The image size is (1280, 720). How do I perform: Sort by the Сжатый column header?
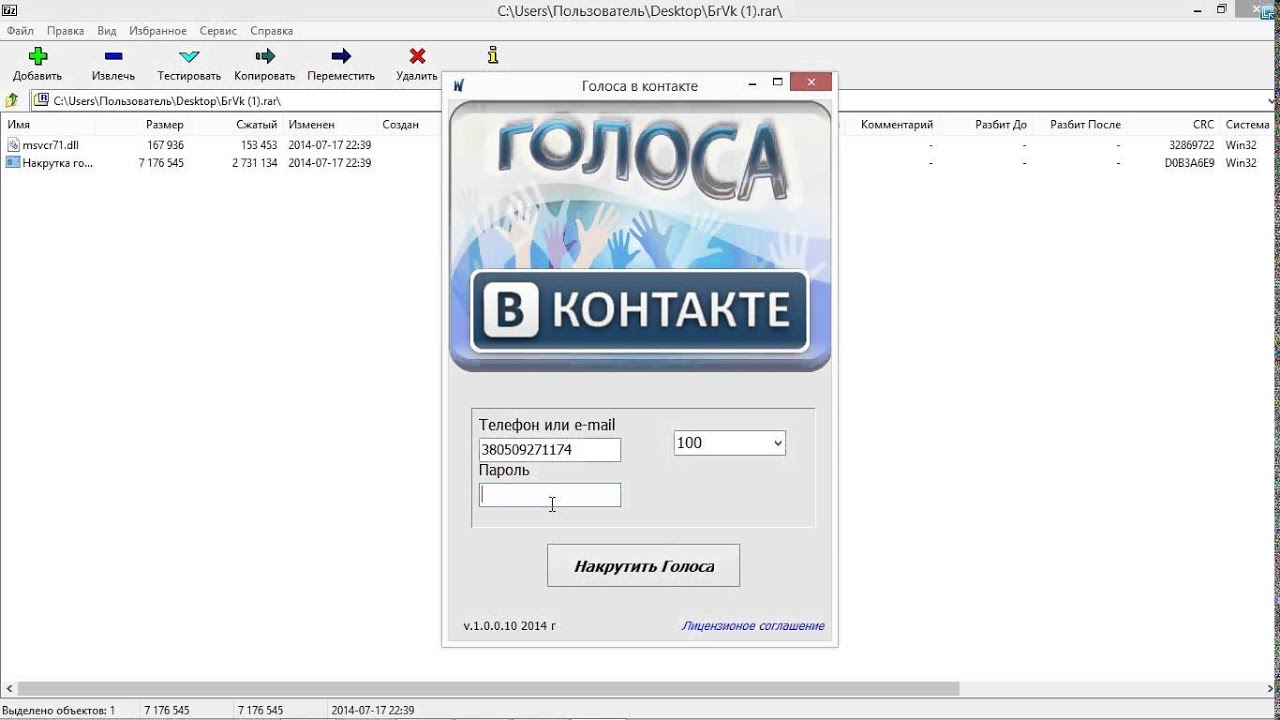pos(257,125)
